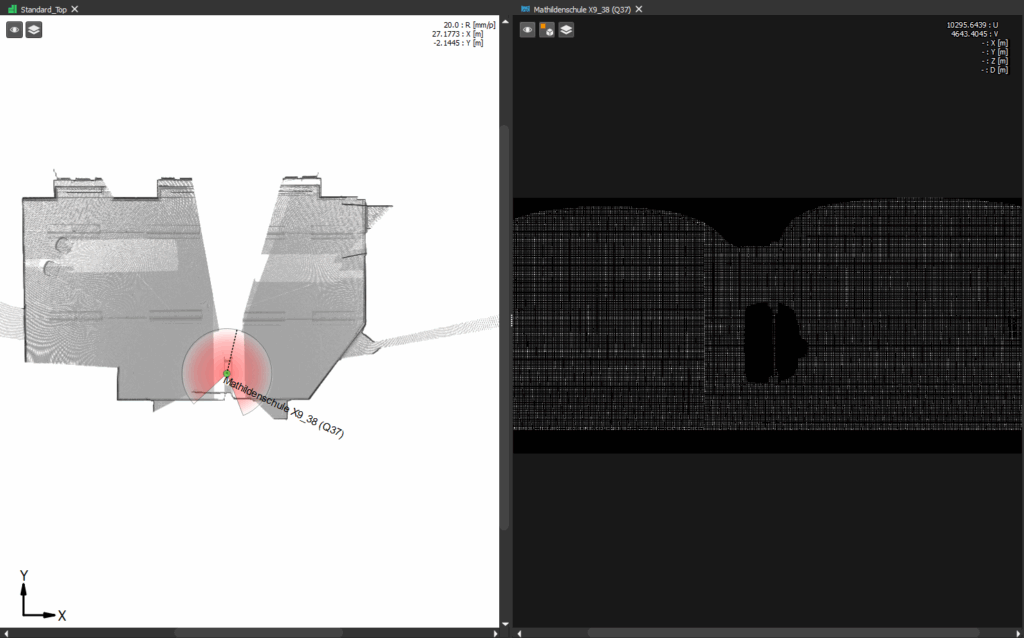Toggle the eye visibility icon in panorama view
The image size is (1024, 638).
pyautogui.click(x=527, y=30)
